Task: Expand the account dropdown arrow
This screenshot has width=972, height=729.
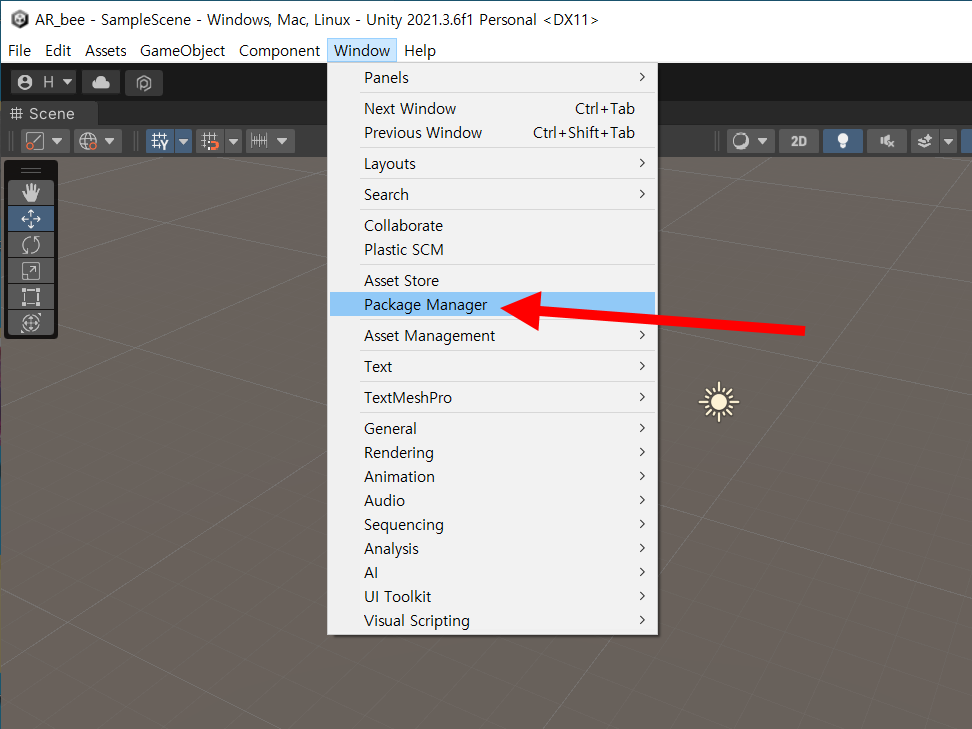Action: pos(68,82)
